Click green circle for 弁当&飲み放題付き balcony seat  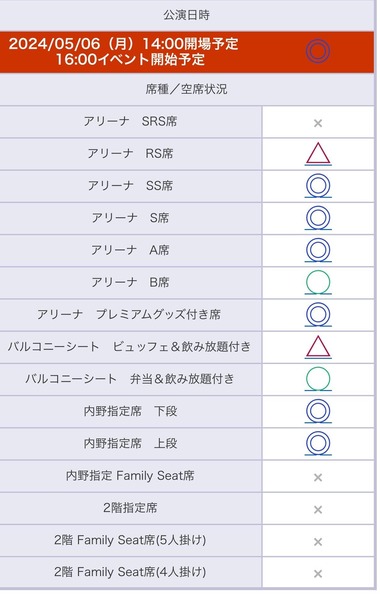pos(318,379)
